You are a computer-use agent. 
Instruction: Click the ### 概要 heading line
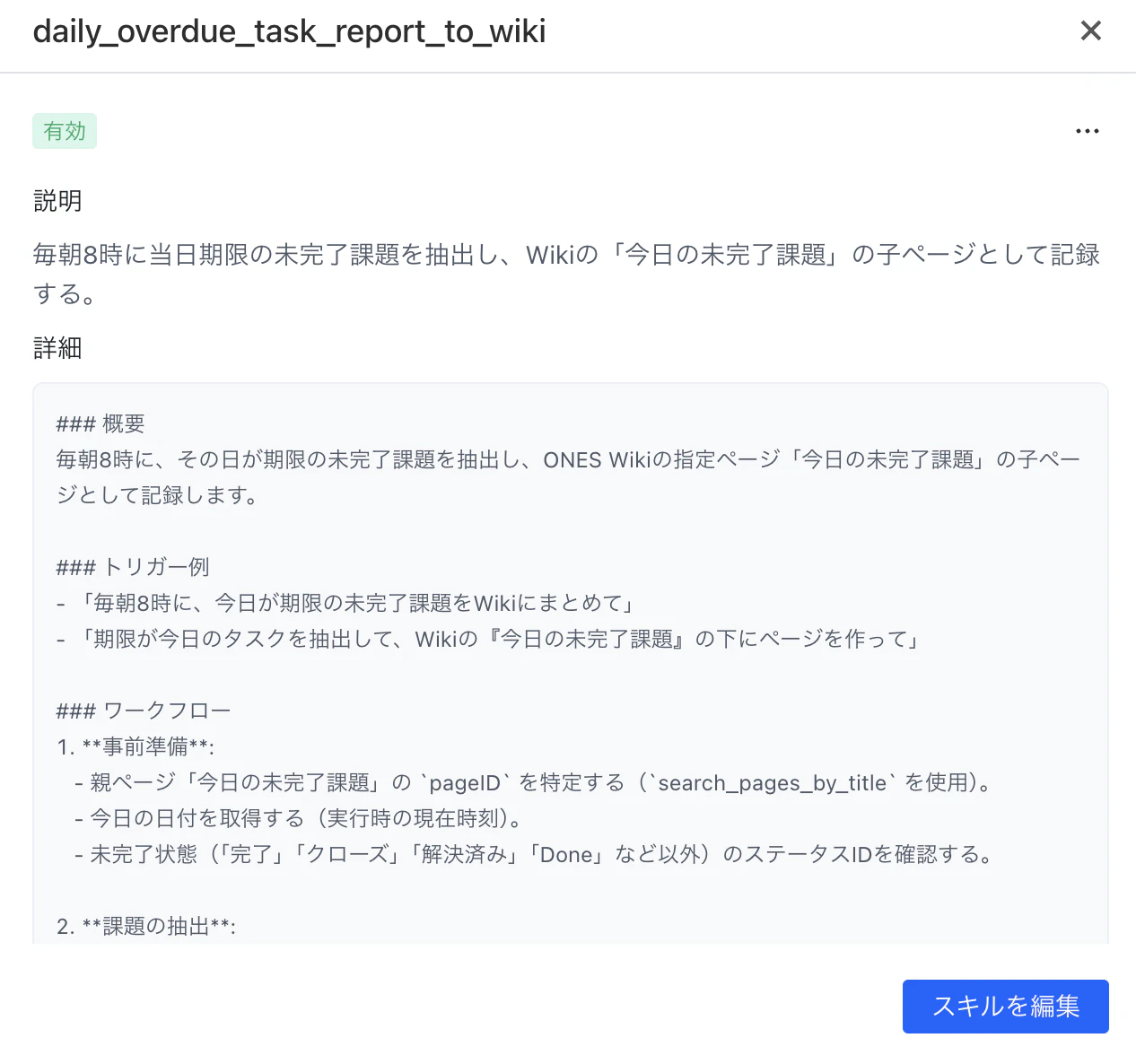(100, 423)
